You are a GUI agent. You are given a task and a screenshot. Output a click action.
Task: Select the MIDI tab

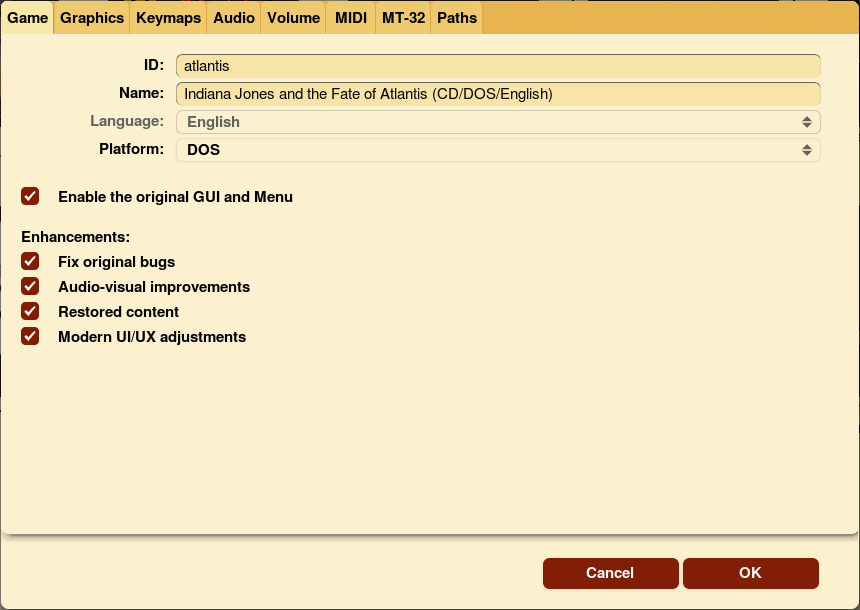pos(351,18)
